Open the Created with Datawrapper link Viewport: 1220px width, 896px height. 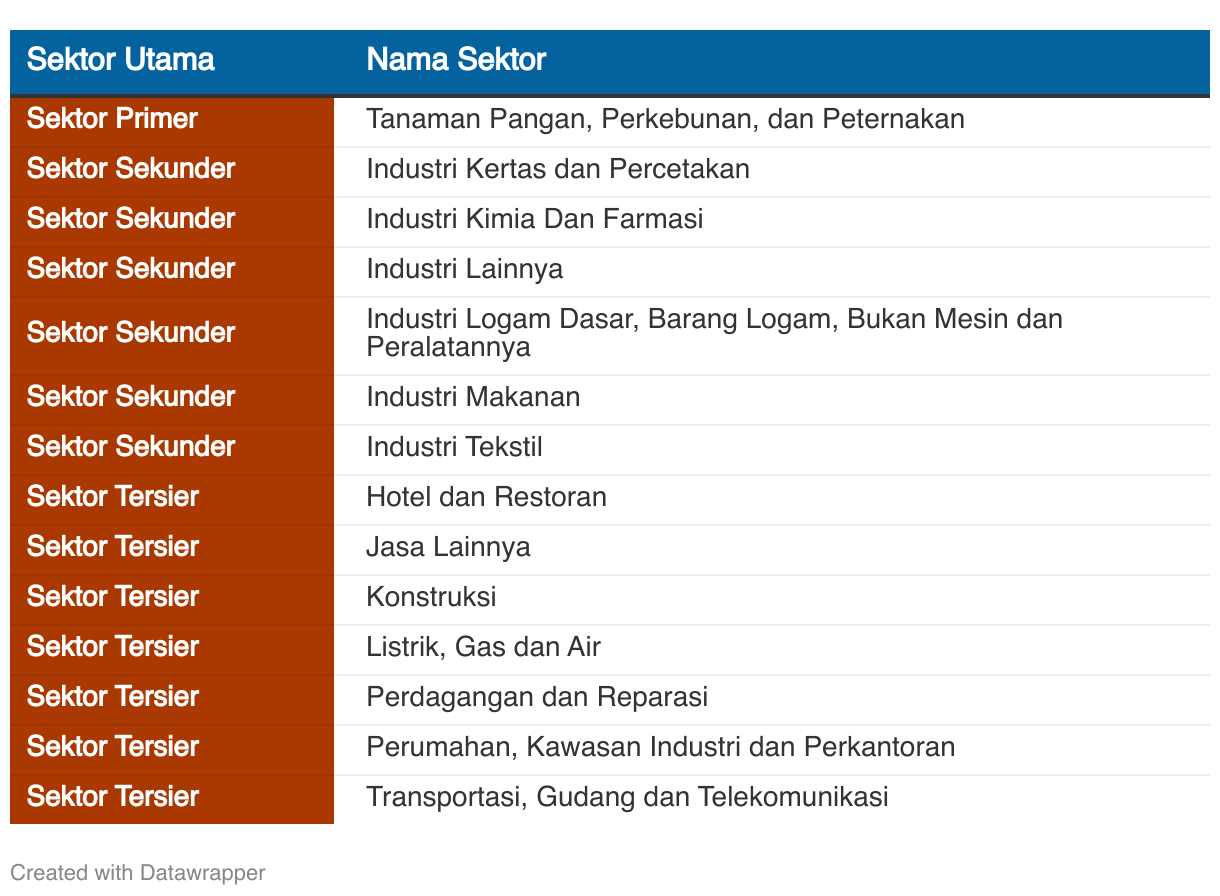(x=138, y=873)
